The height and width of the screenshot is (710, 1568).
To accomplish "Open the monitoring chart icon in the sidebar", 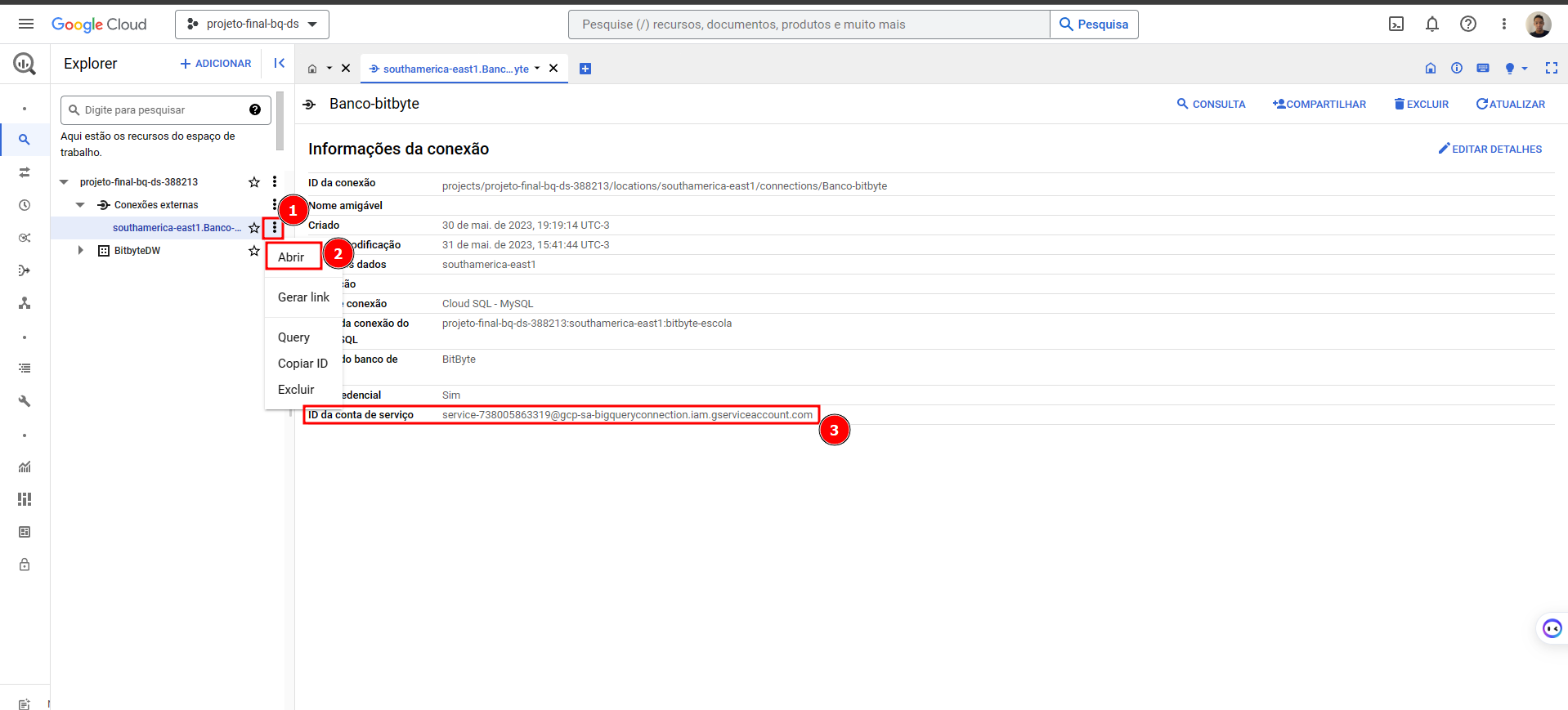I will point(25,467).
